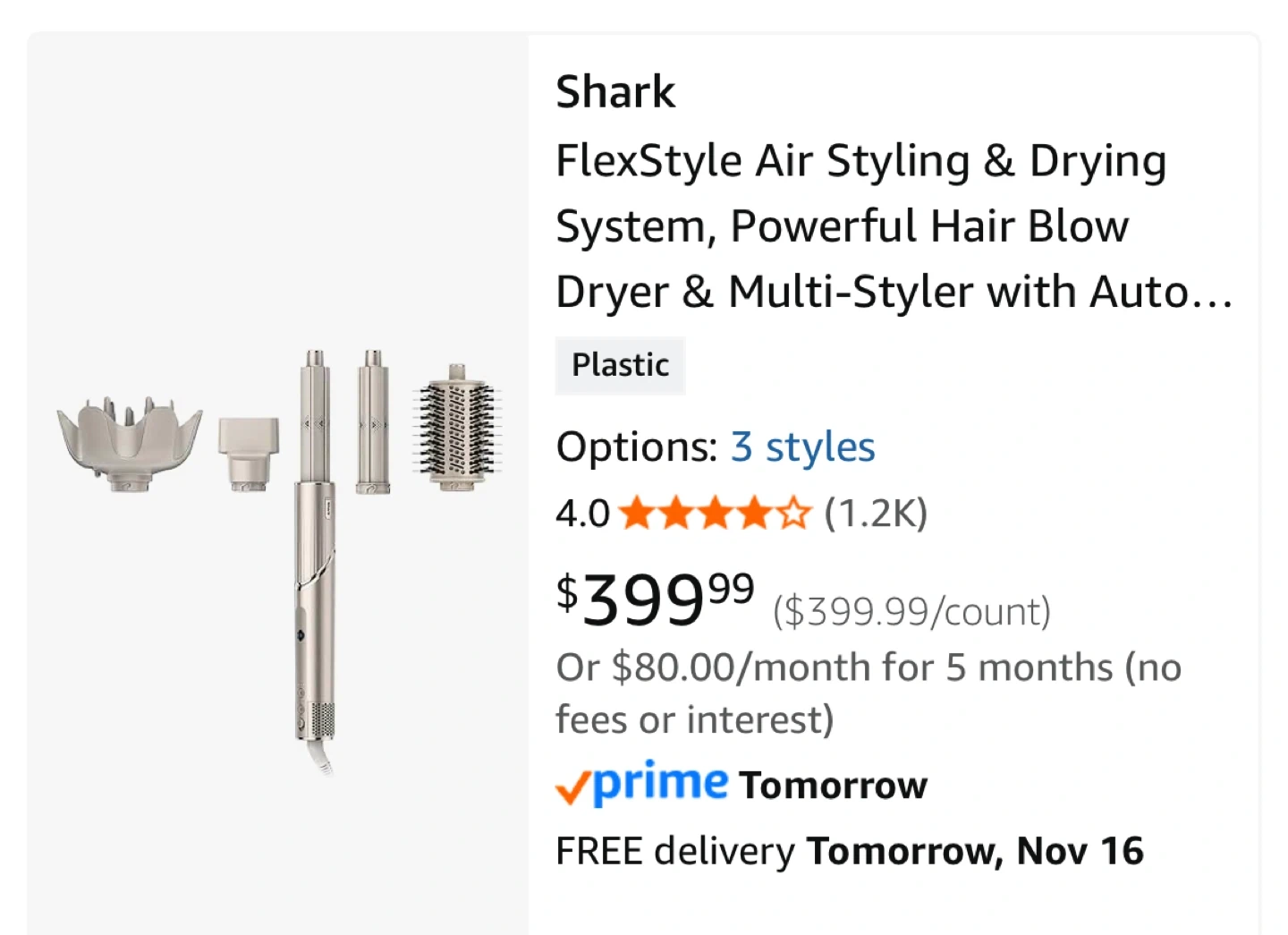1288x935 pixels.
Task: Click the 4.0 rating number
Action: [582, 514]
